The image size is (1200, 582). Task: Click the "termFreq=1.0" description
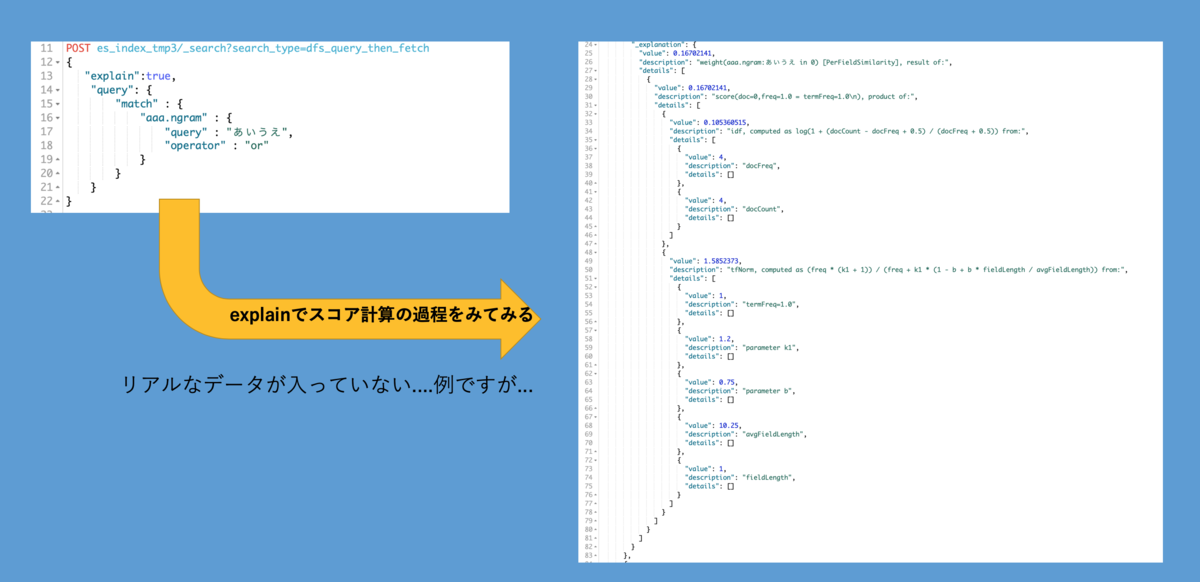(x=769, y=304)
